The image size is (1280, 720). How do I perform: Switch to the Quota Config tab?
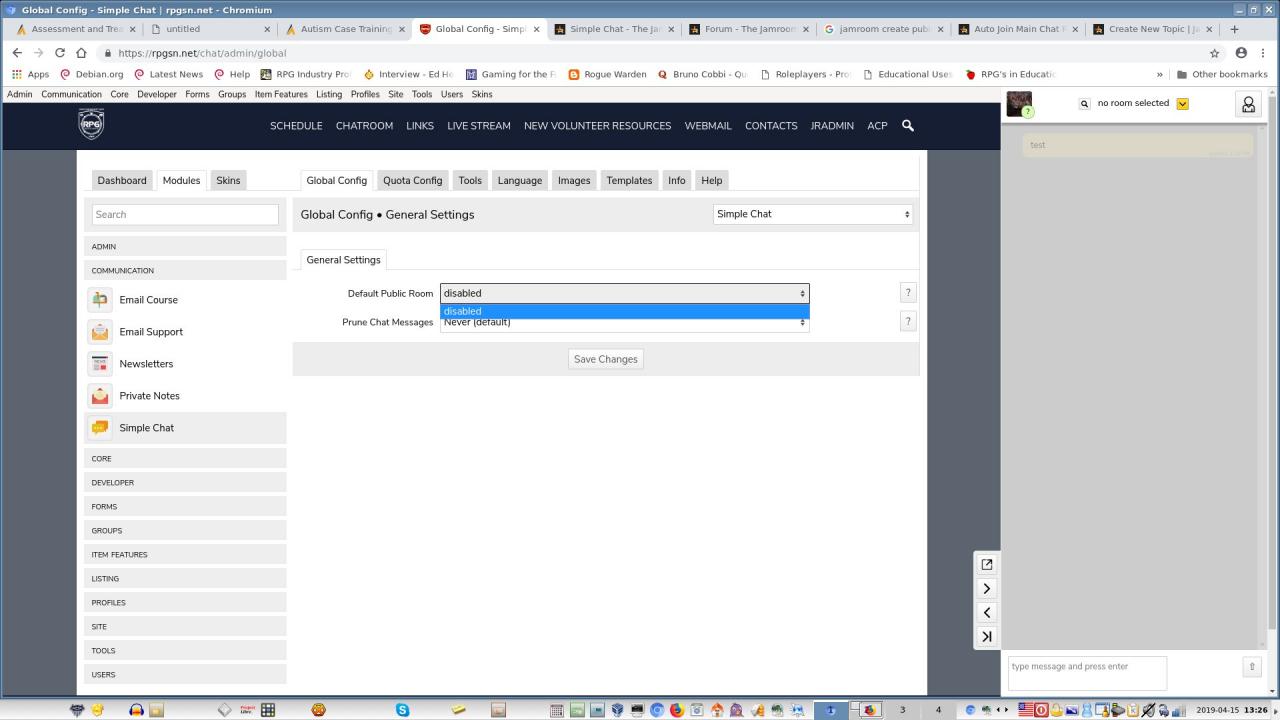pyautogui.click(x=412, y=180)
